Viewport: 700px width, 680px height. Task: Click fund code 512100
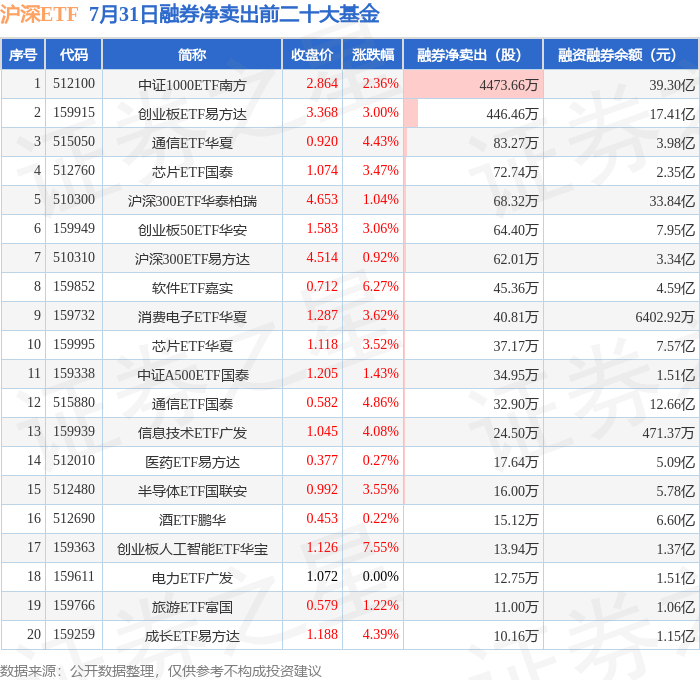tap(74, 83)
